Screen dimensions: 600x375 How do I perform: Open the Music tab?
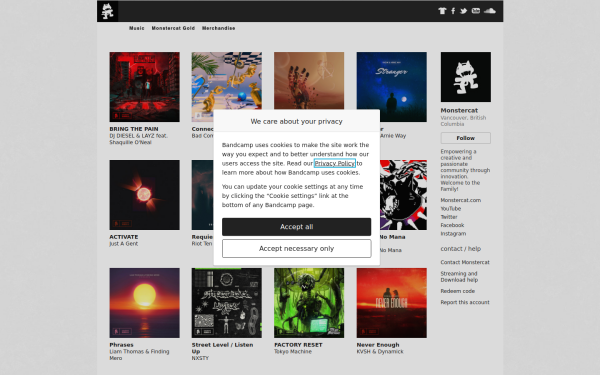(137, 28)
